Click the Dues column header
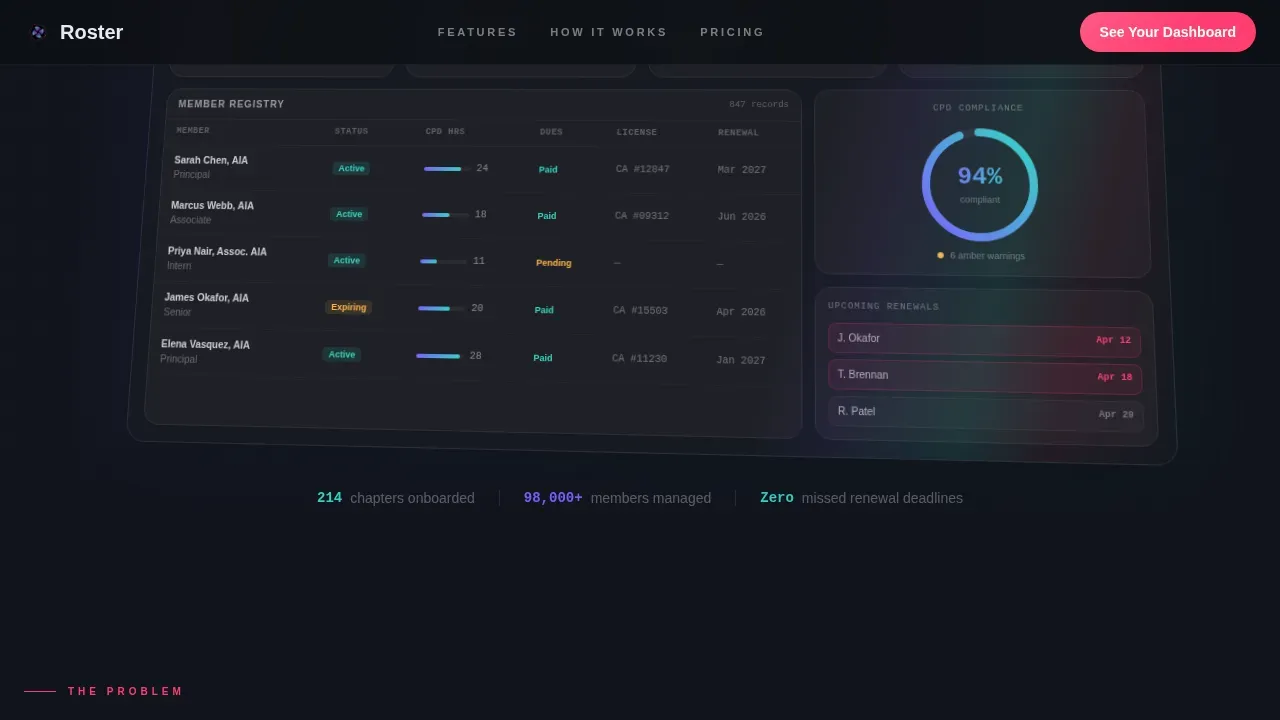The height and width of the screenshot is (720, 1280). tap(551, 132)
